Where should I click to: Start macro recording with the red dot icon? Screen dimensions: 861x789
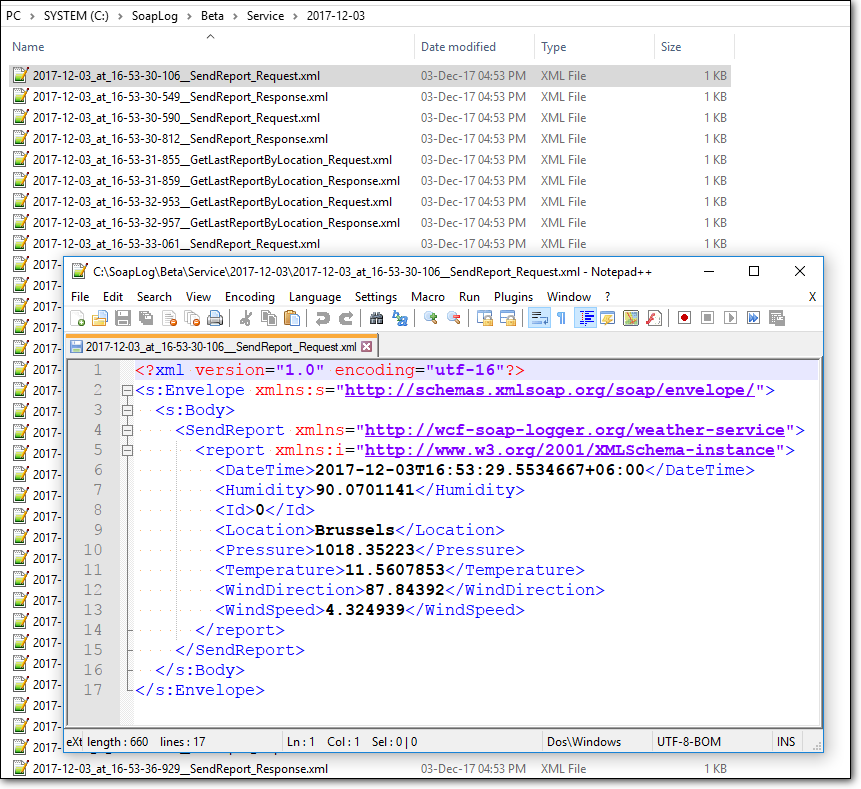(685, 319)
